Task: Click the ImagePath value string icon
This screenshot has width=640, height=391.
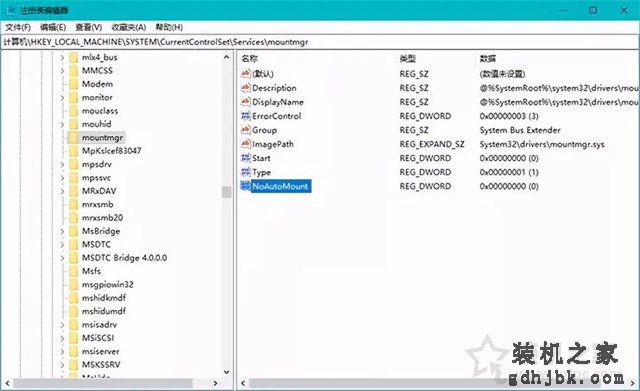Action: pyautogui.click(x=246, y=144)
